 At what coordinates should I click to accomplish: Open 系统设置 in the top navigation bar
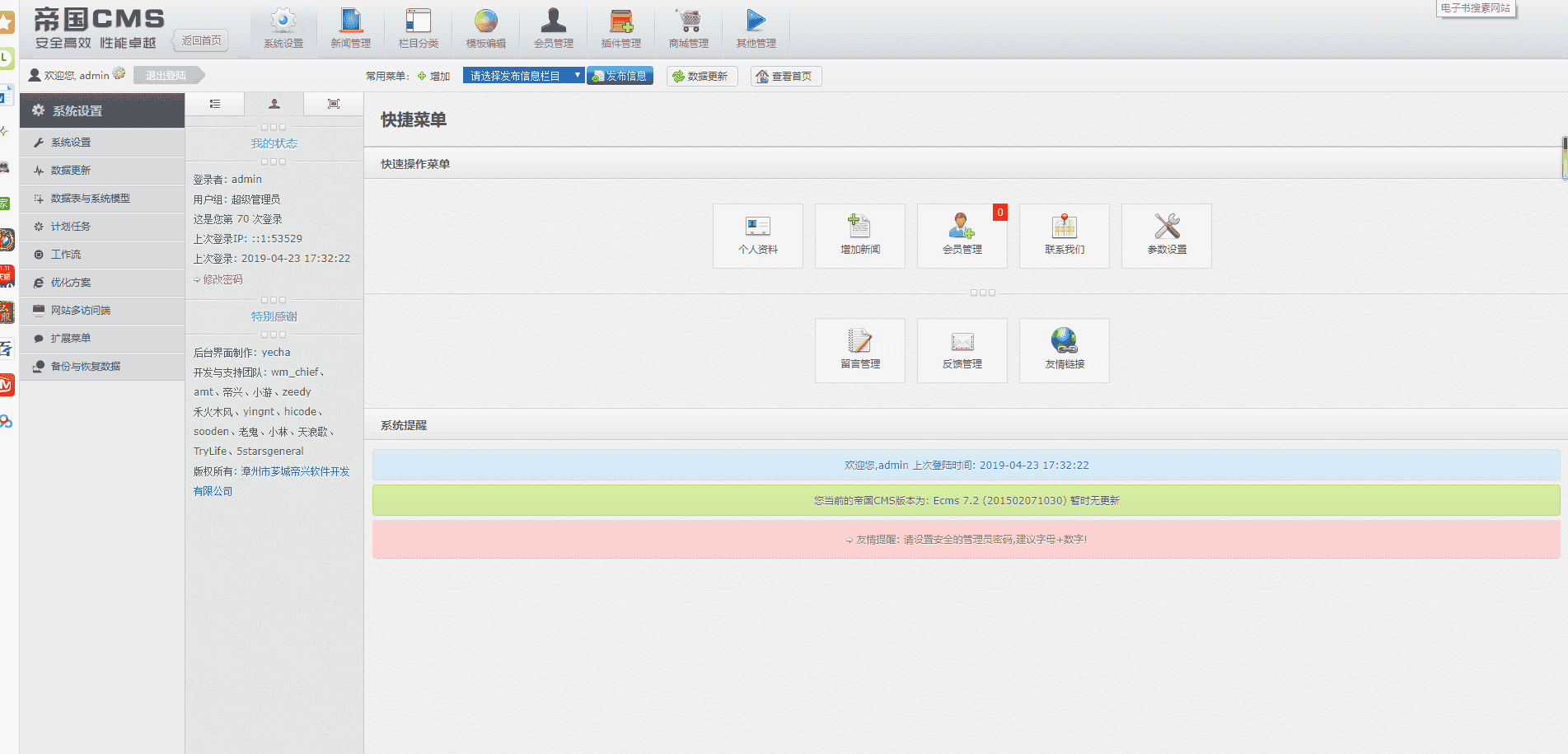click(x=283, y=29)
